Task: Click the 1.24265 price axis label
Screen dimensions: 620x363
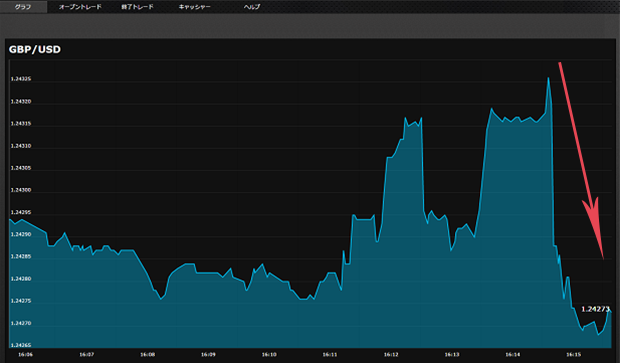Action: pyautogui.click(x=21, y=345)
